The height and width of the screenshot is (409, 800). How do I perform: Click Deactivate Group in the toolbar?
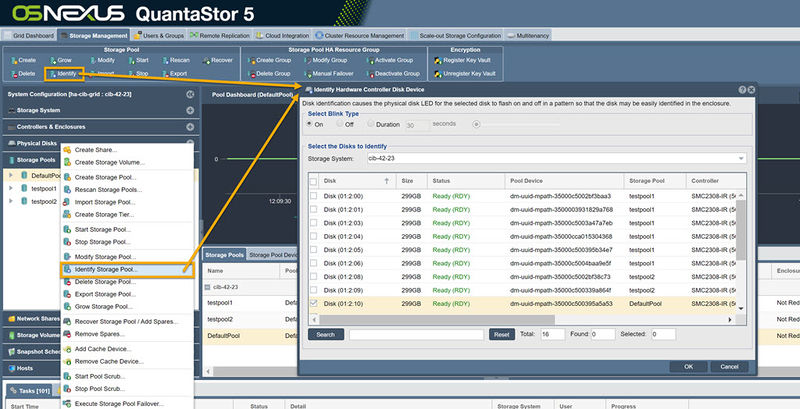pyautogui.click(x=393, y=74)
